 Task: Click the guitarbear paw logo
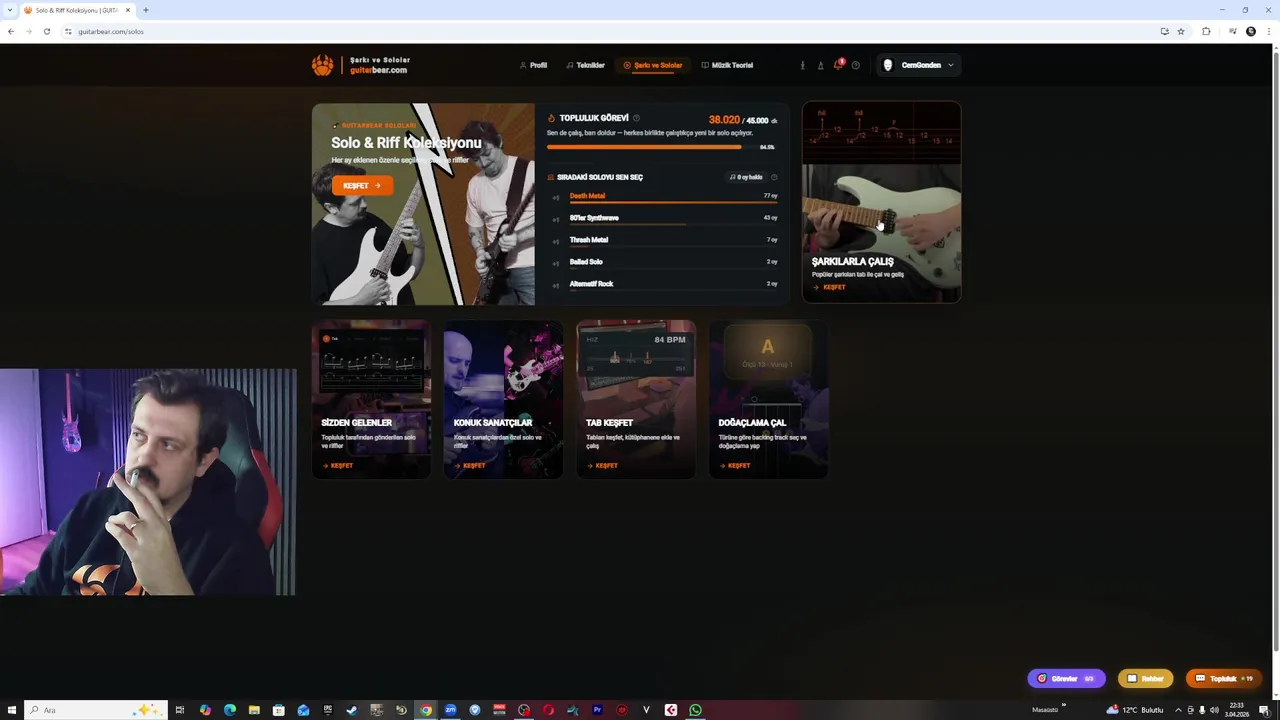tap(322, 65)
